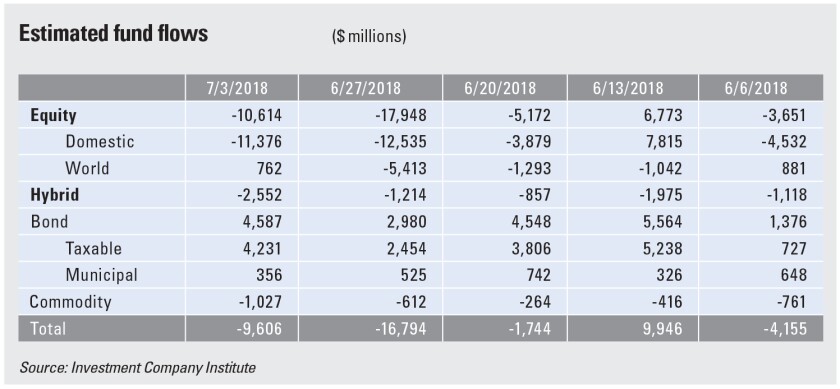The width and height of the screenshot is (840, 389).
Task: Click the Commodity row label
Action: tap(70, 302)
